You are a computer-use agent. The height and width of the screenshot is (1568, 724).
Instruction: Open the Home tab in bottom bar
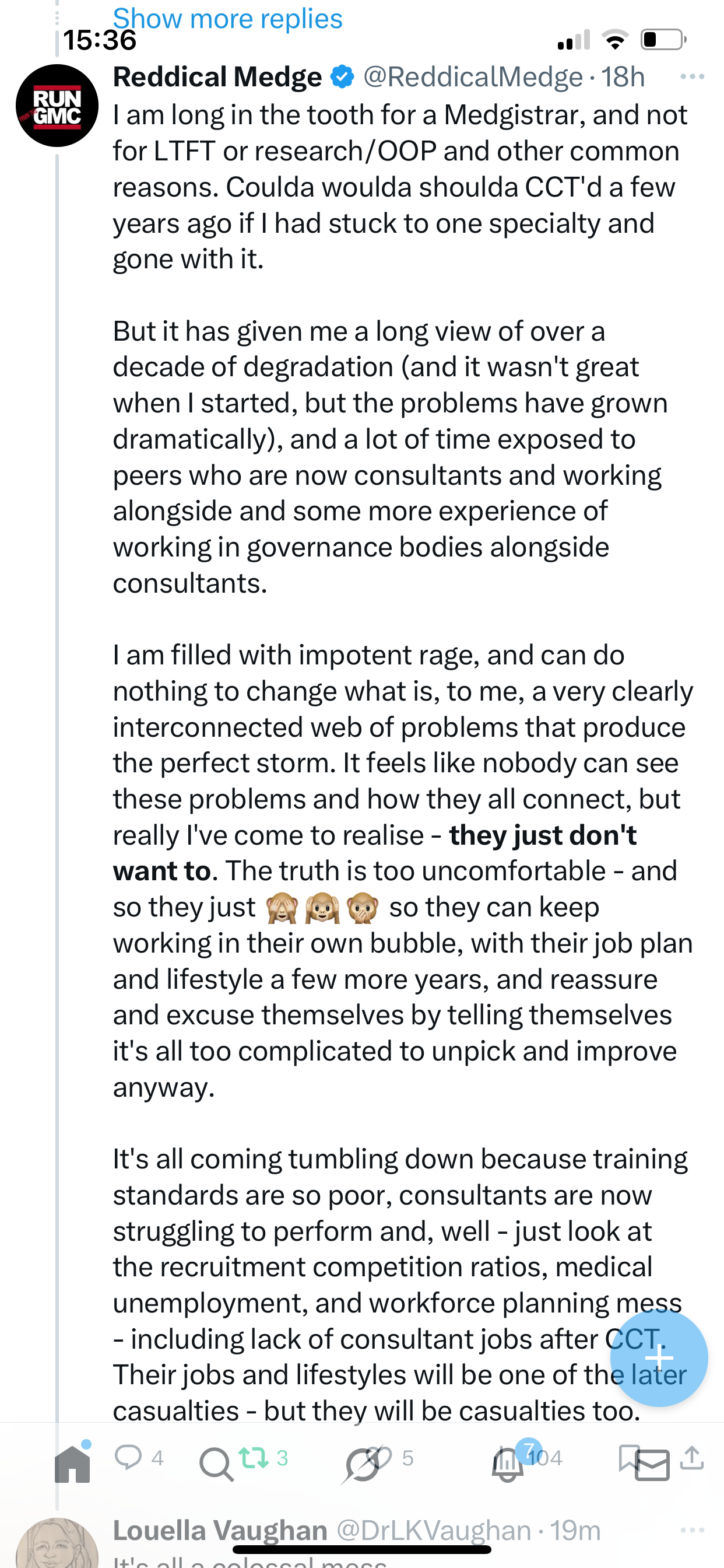click(72, 1465)
